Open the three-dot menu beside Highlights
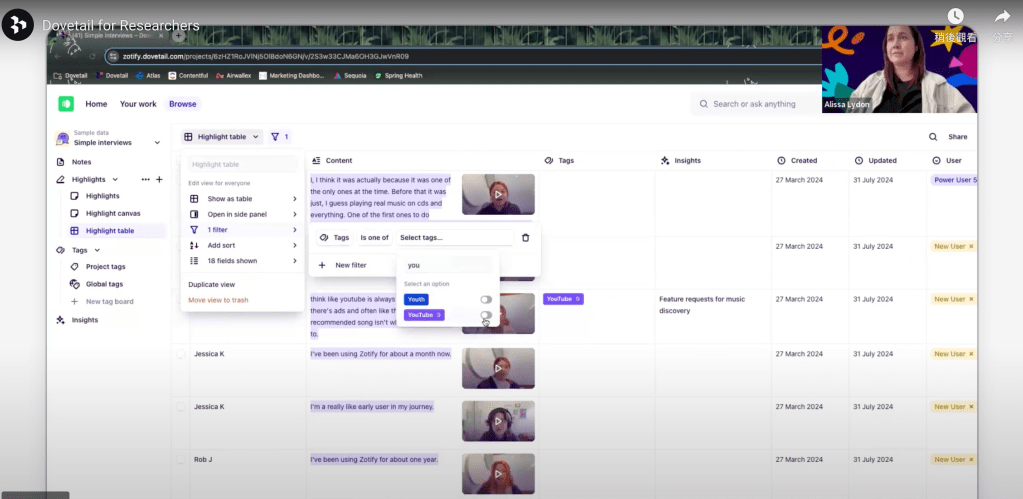This screenshot has height=499, width=1023. point(145,179)
